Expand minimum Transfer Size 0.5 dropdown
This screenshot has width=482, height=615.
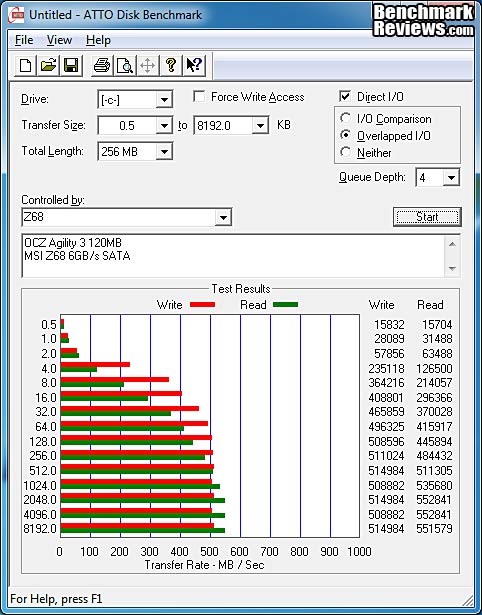coord(164,126)
